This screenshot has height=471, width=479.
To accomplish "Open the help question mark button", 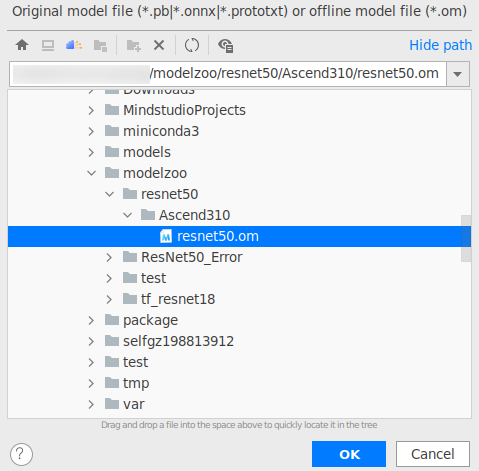I will [21, 454].
